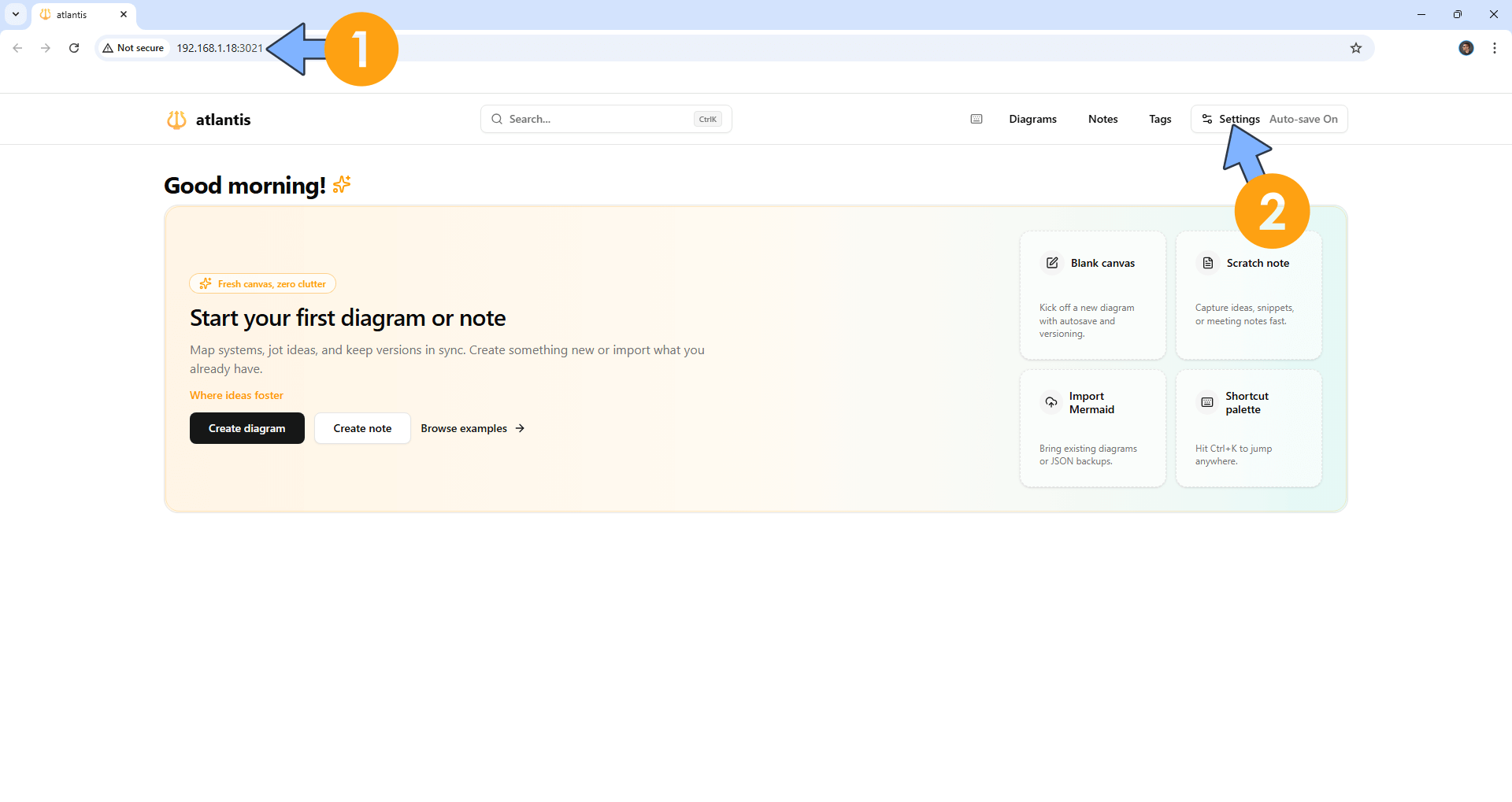Follow the Browse examples link
Screen dimensions: 1512x802
click(x=472, y=428)
